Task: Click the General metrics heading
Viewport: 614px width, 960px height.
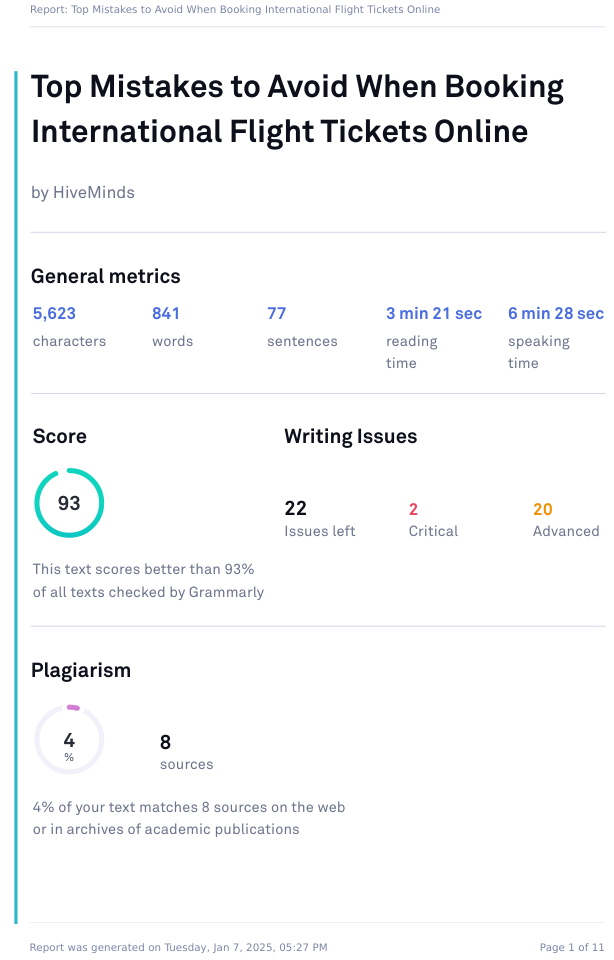Action: [x=105, y=277]
